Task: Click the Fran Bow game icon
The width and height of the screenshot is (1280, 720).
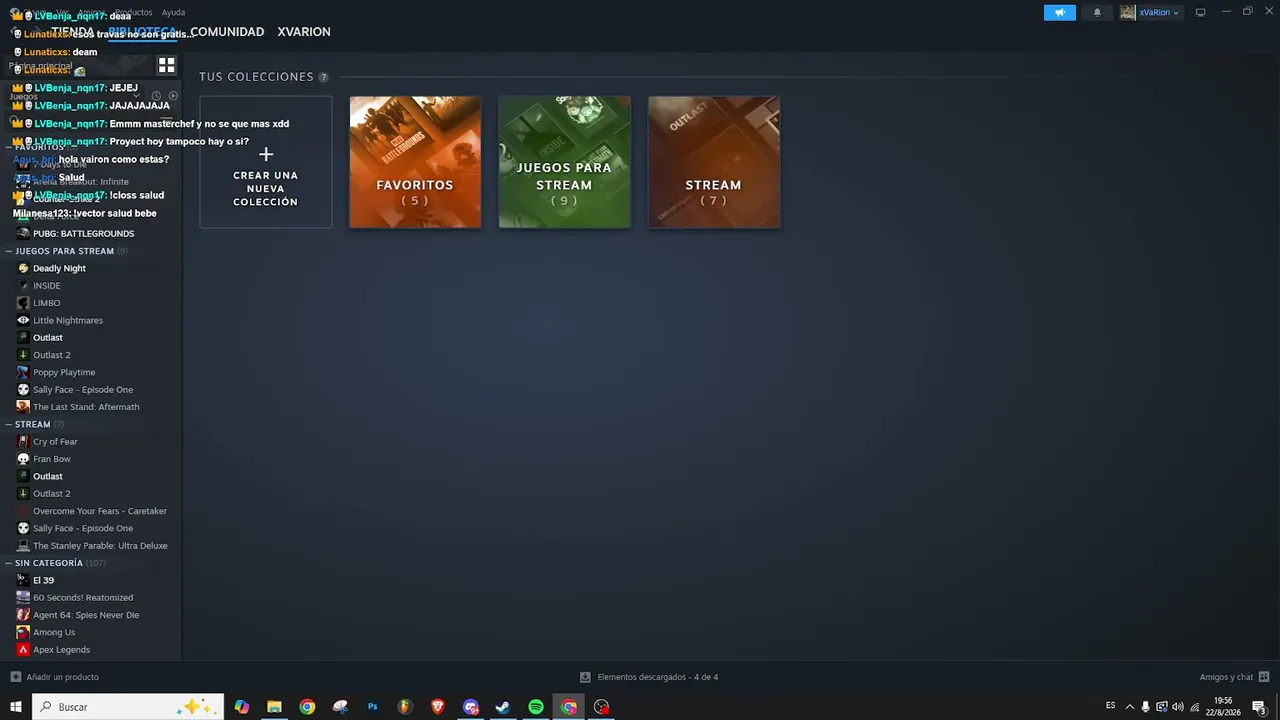Action: click(23, 459)
